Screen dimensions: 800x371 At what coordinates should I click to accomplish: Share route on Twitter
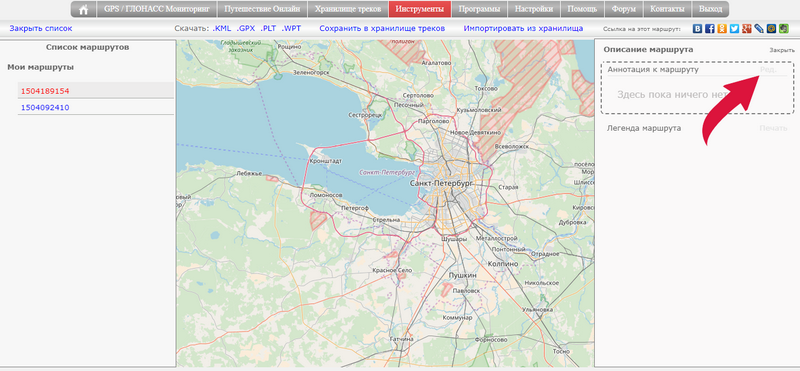[x=734, y=29]
